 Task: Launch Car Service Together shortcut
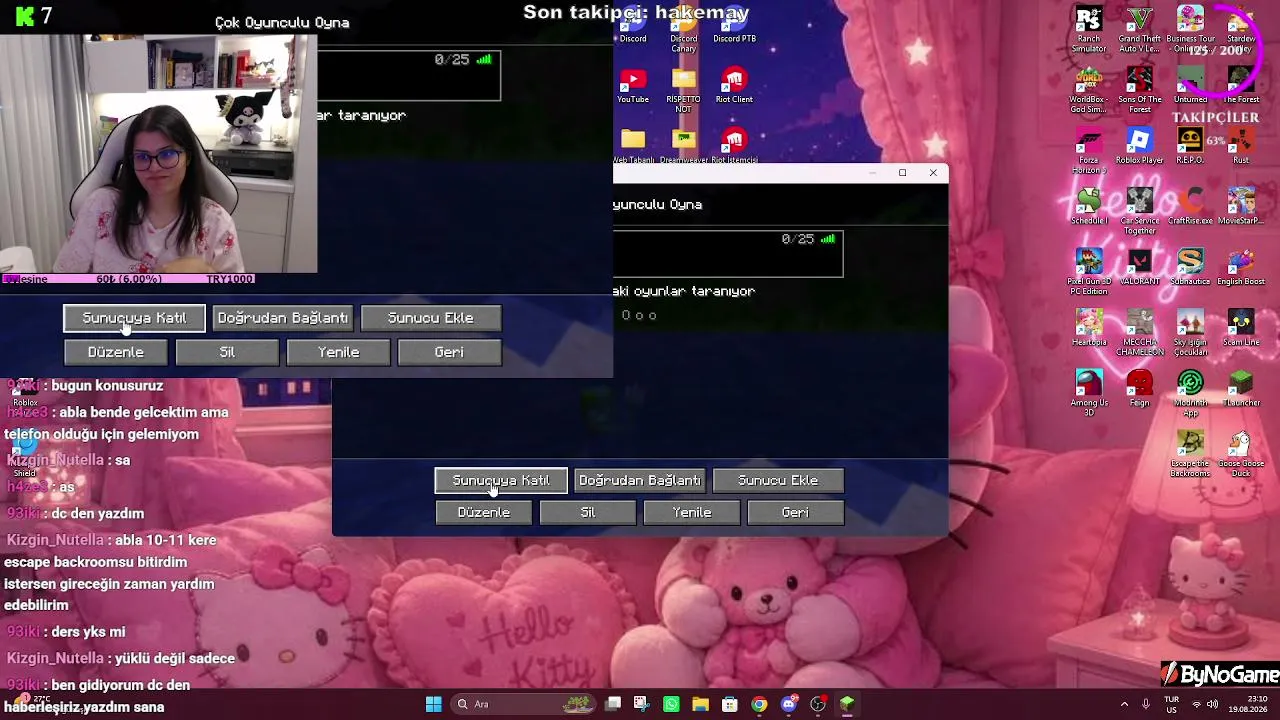pos(1139,211)
